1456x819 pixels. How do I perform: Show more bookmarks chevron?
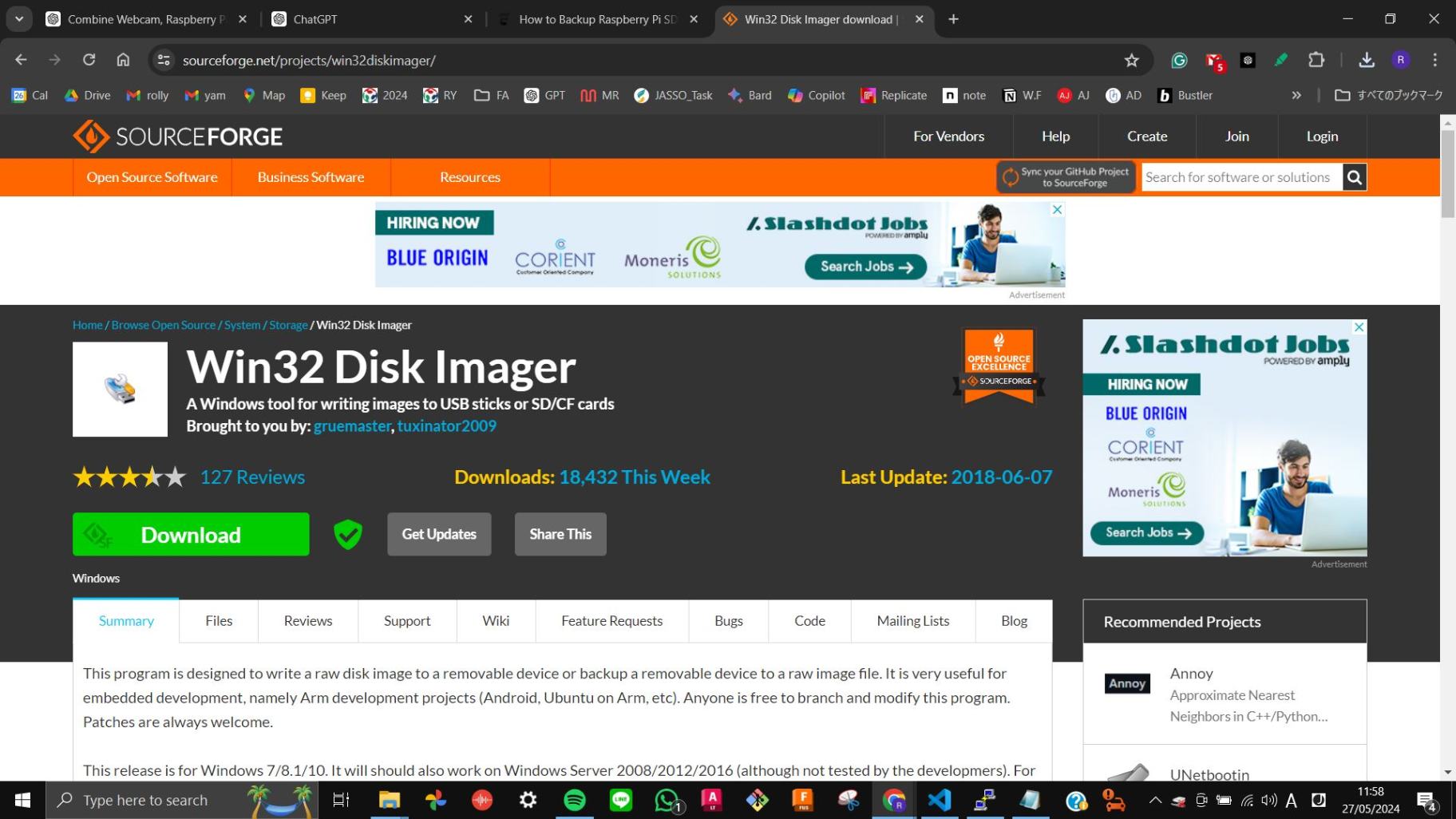click(x=1296, y=95)
